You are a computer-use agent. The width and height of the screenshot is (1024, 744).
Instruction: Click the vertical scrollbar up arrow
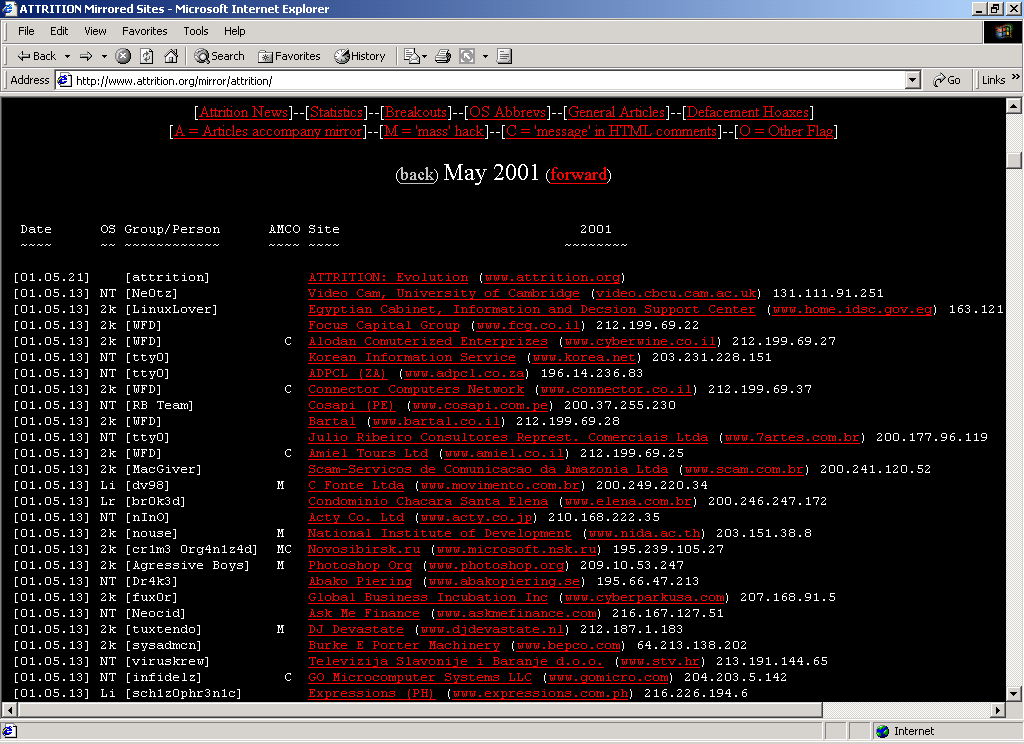1013,105
